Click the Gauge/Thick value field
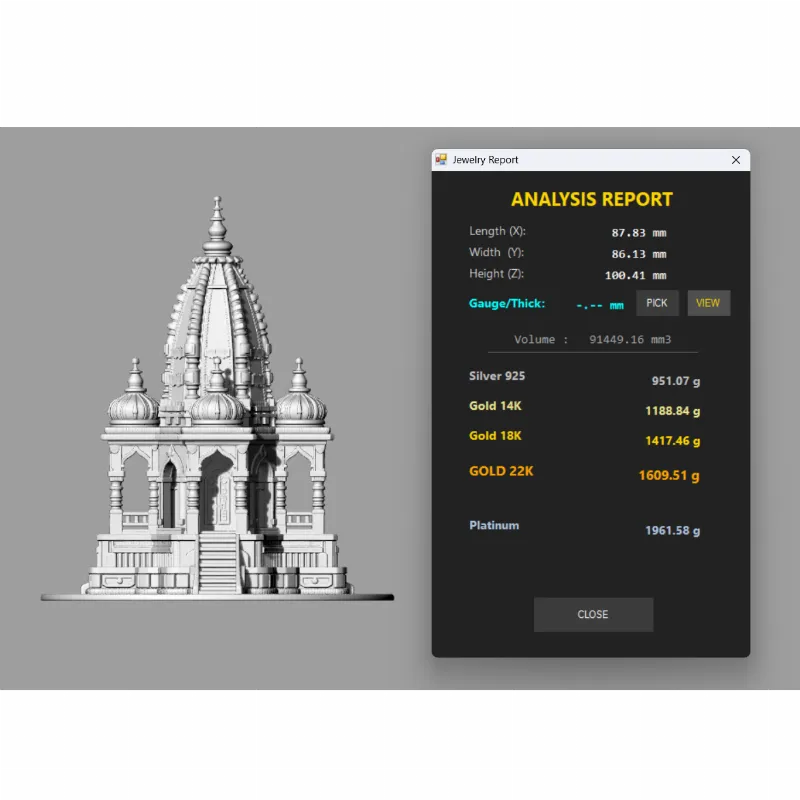 pyautogui.click(x=600, y=305)
